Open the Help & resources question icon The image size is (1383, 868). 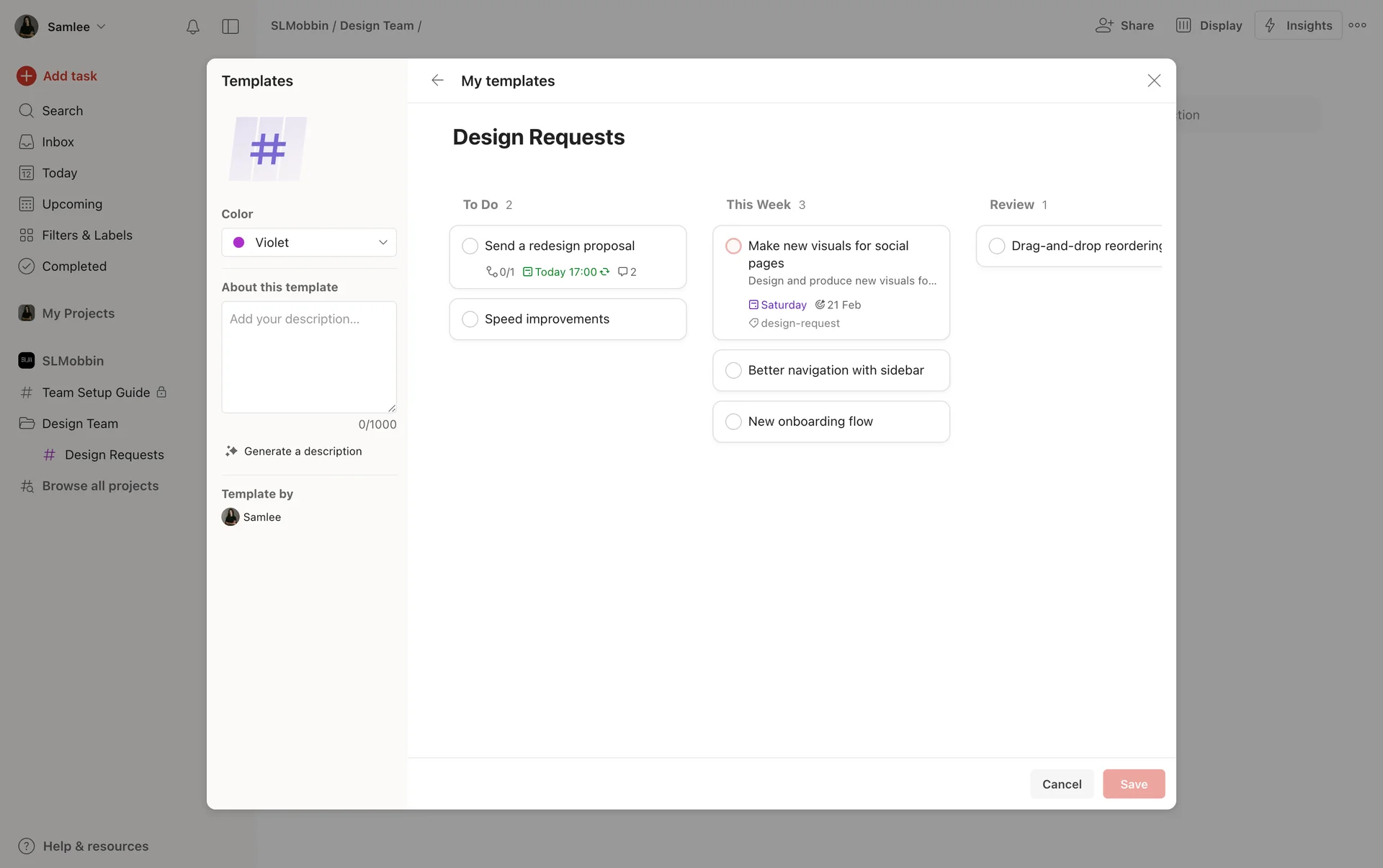click(27, 846)
